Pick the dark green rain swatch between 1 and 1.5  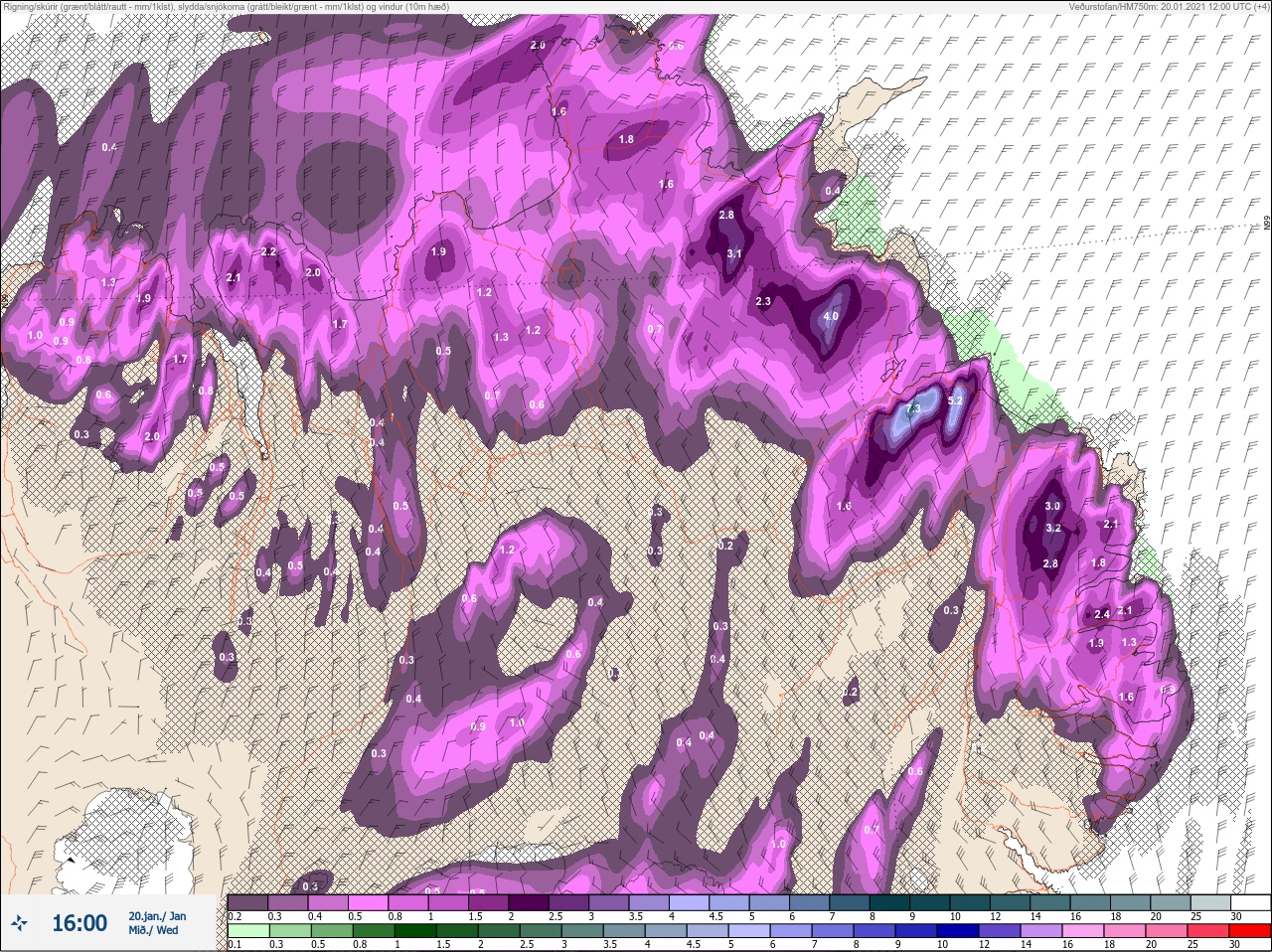[413, 930]
